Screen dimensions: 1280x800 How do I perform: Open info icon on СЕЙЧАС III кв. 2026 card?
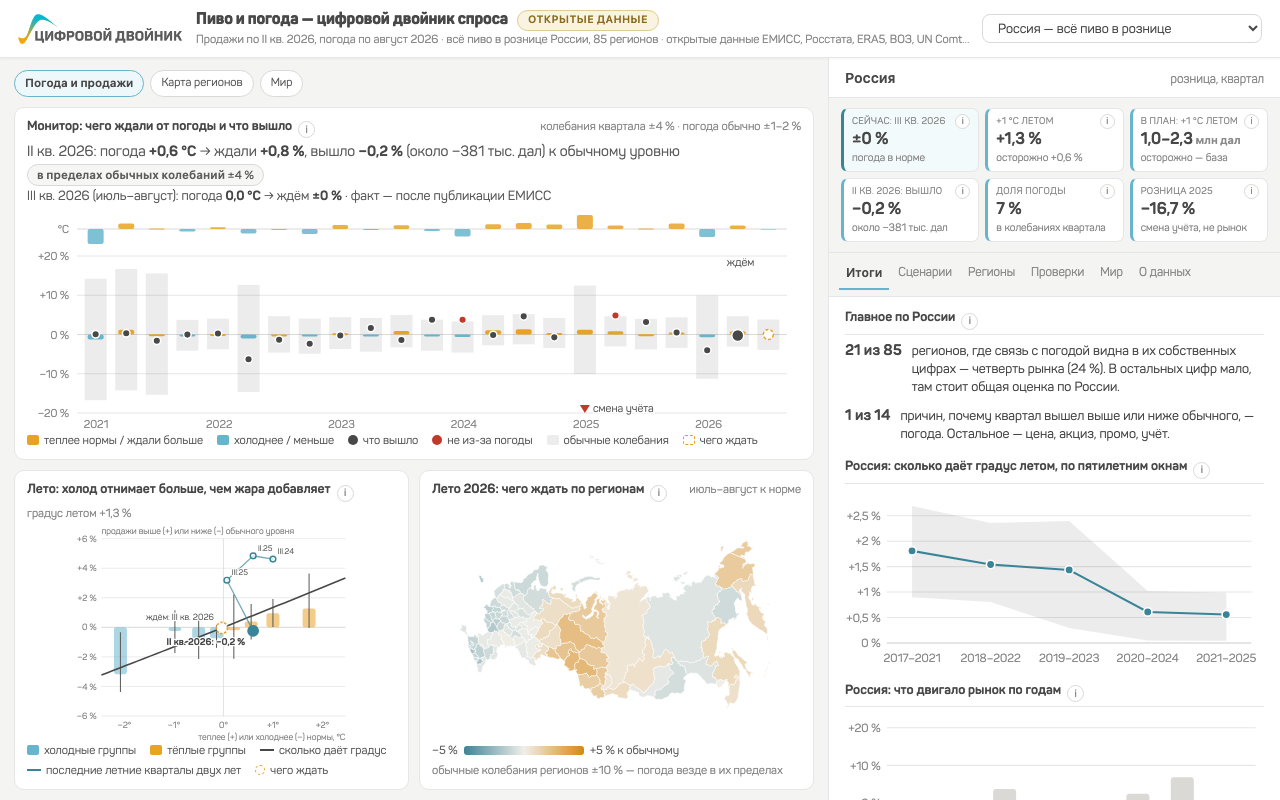(x=962, y=121)
